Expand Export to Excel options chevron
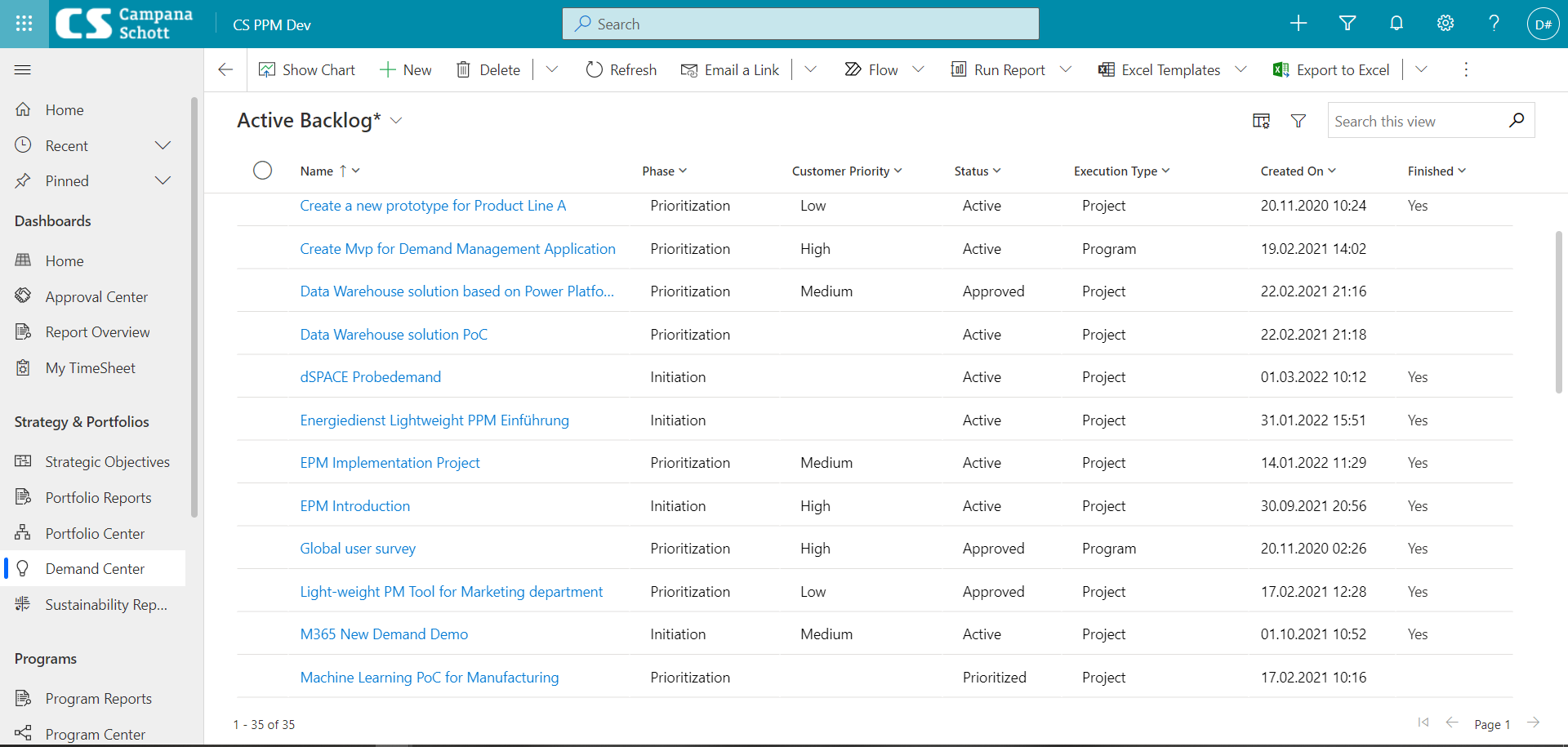Screen dimensions: 1568x747 [x=1421, y=70]
